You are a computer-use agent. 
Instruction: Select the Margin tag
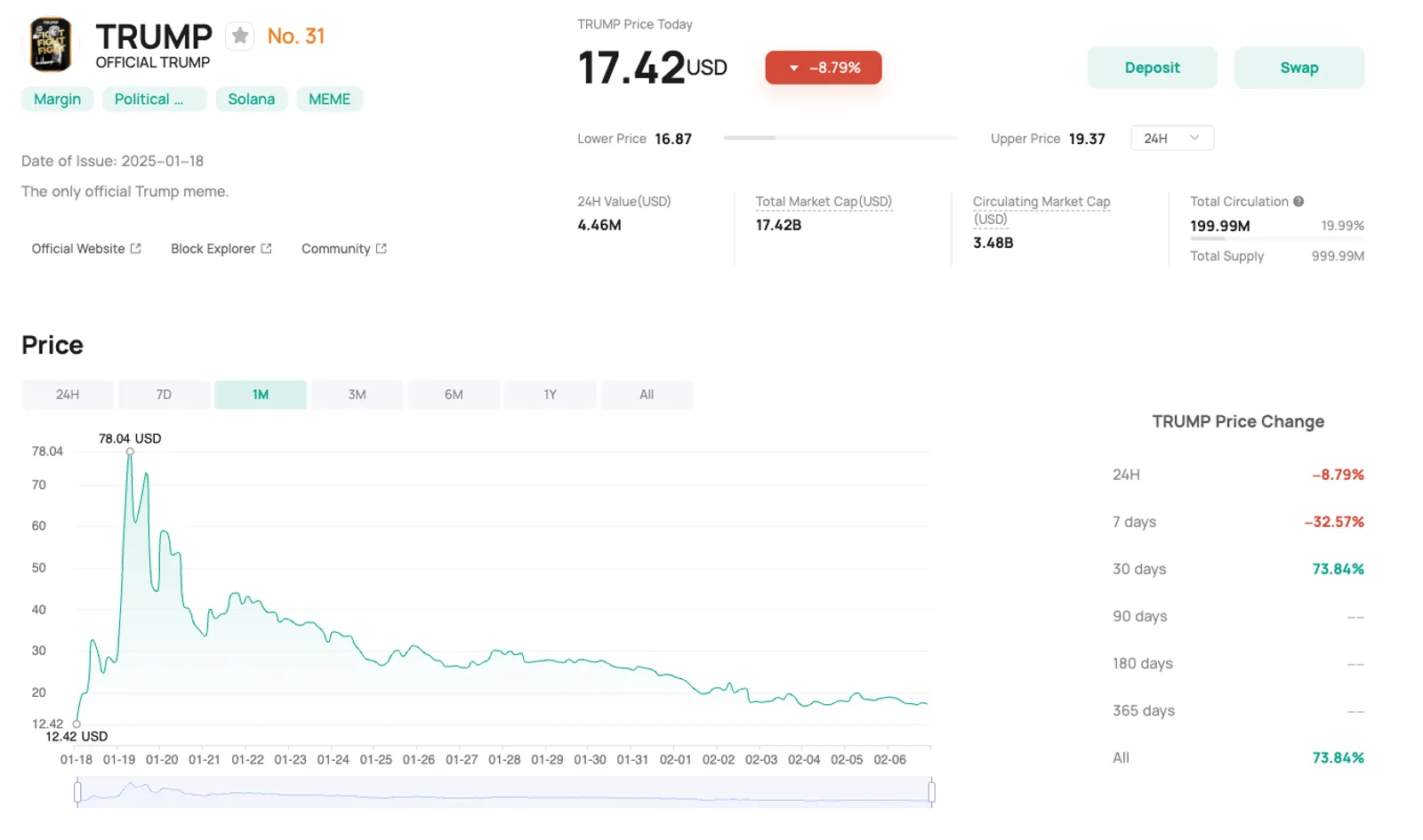pos(57,100)
